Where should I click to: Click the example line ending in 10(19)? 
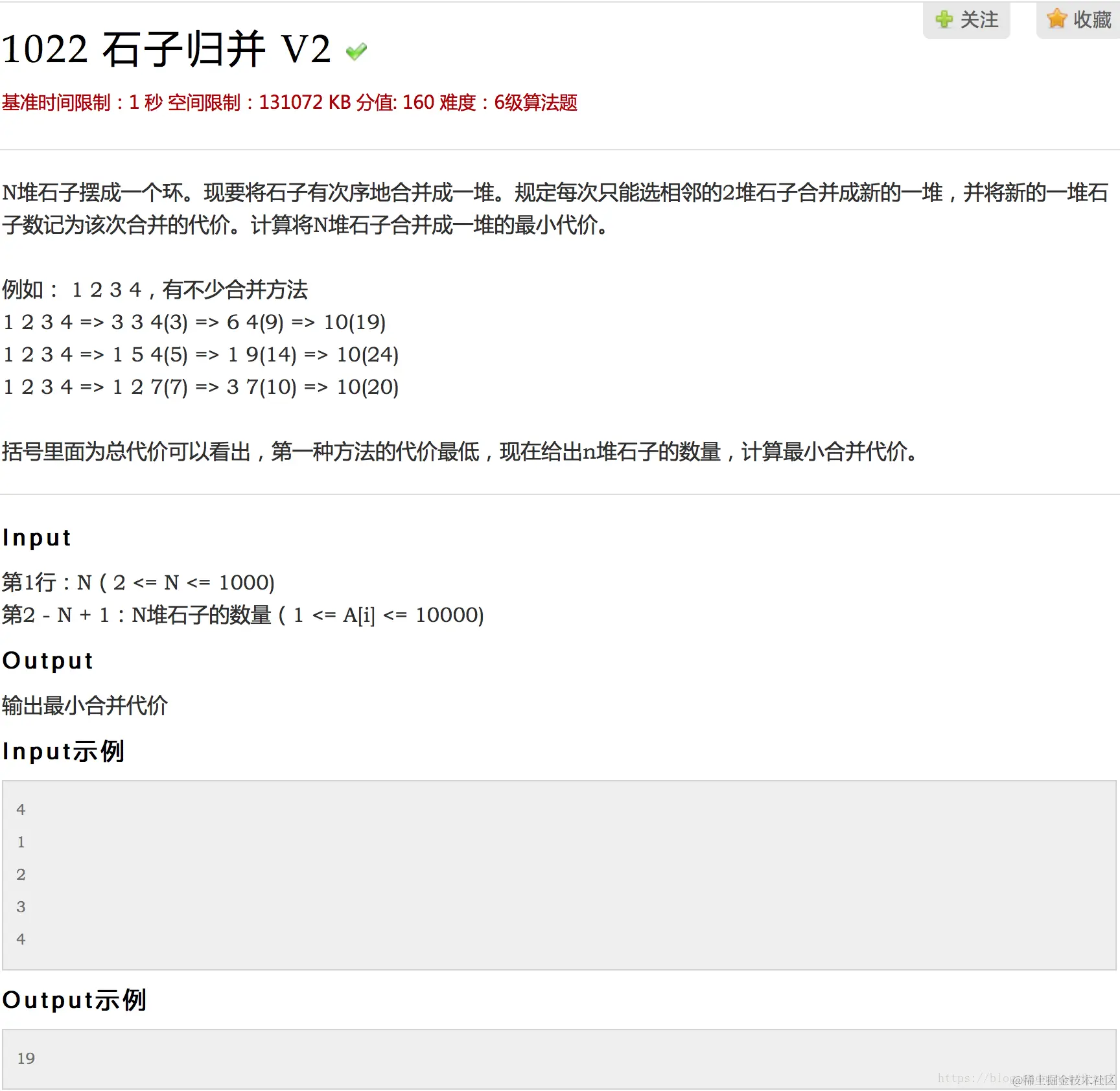tap(194, 322)
